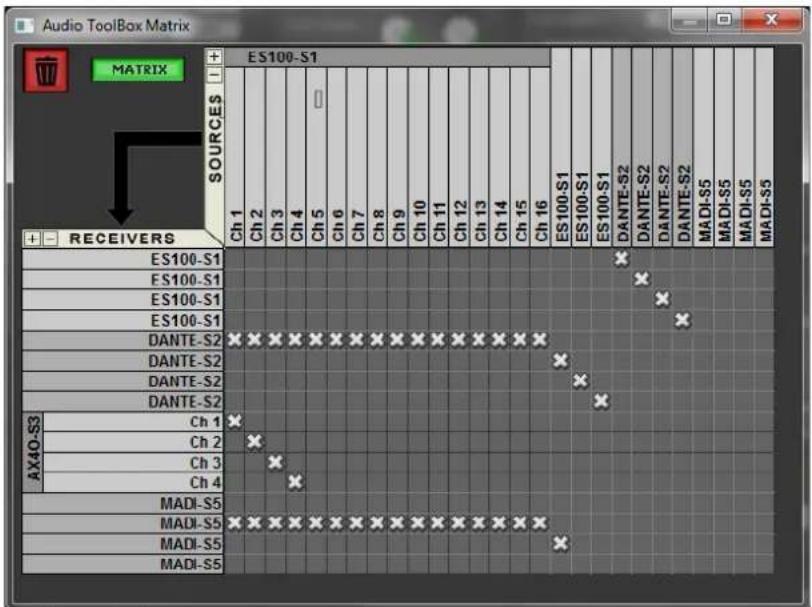Select the AX40-S3 Ch 2 receiver row label

[x=134, y=442]
